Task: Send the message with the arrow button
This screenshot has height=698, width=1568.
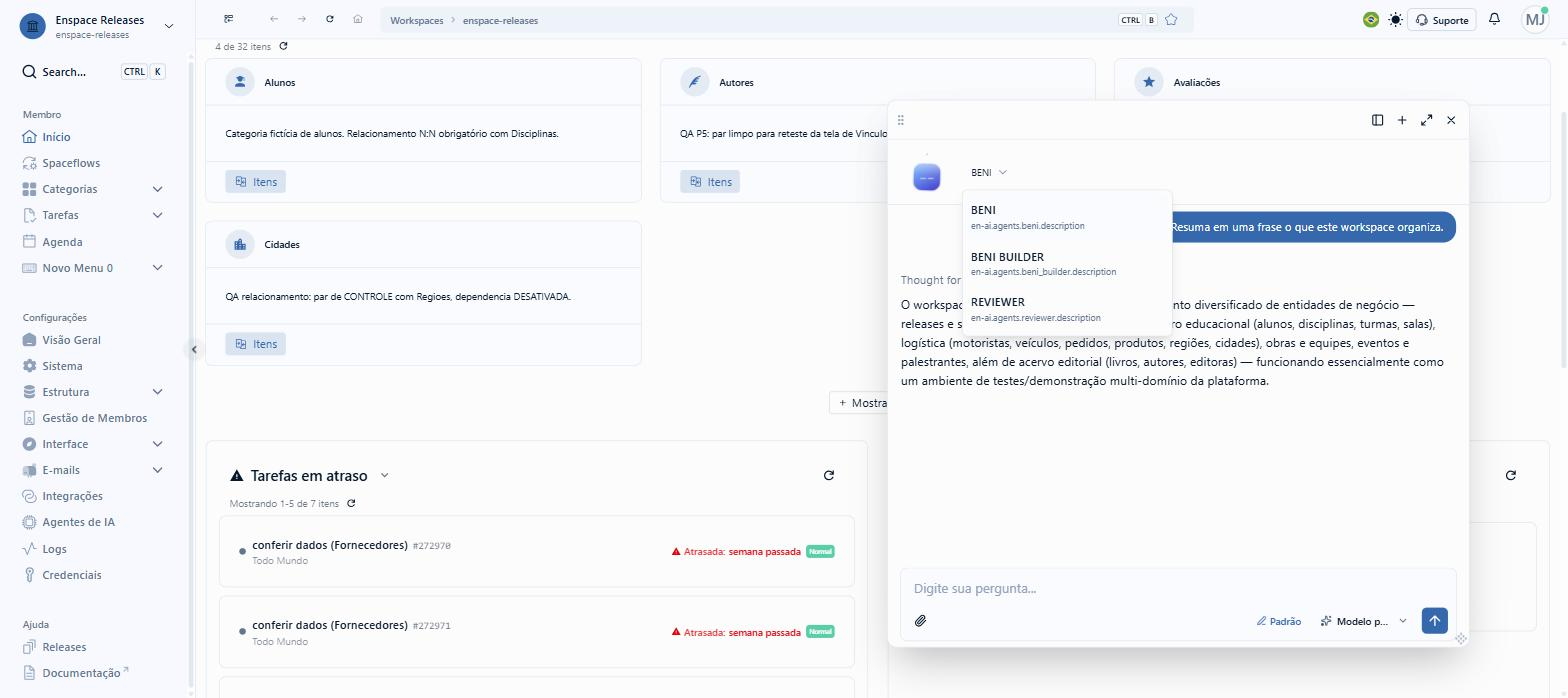Action: click(1434, 621)
